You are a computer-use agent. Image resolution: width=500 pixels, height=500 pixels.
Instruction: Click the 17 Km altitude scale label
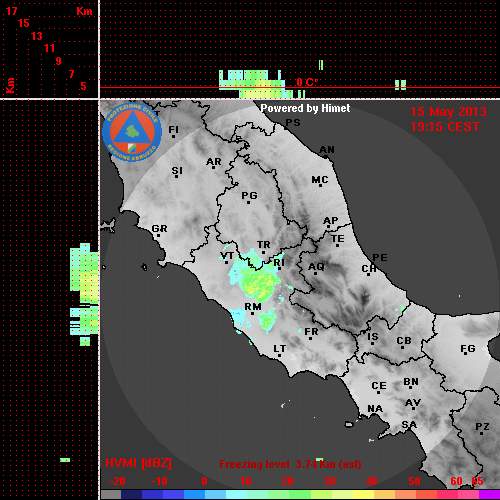[x=11, y=11]
